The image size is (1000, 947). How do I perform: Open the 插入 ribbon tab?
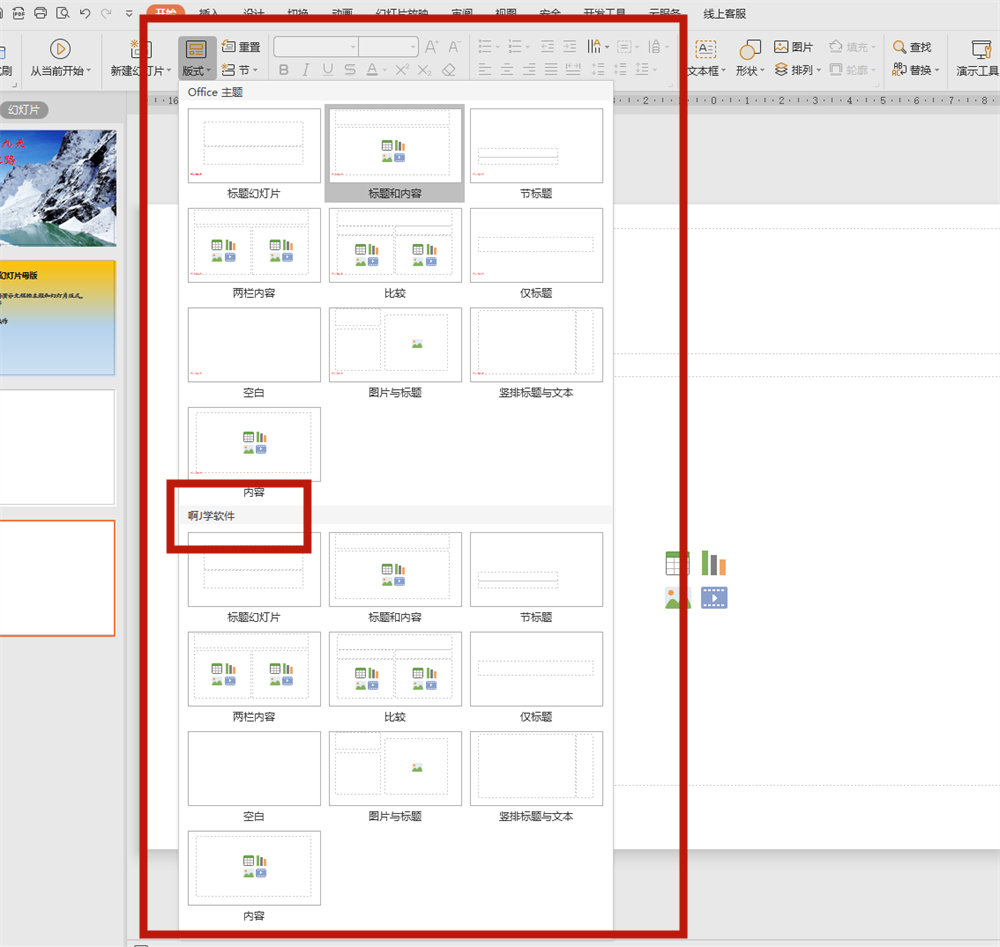209,13
